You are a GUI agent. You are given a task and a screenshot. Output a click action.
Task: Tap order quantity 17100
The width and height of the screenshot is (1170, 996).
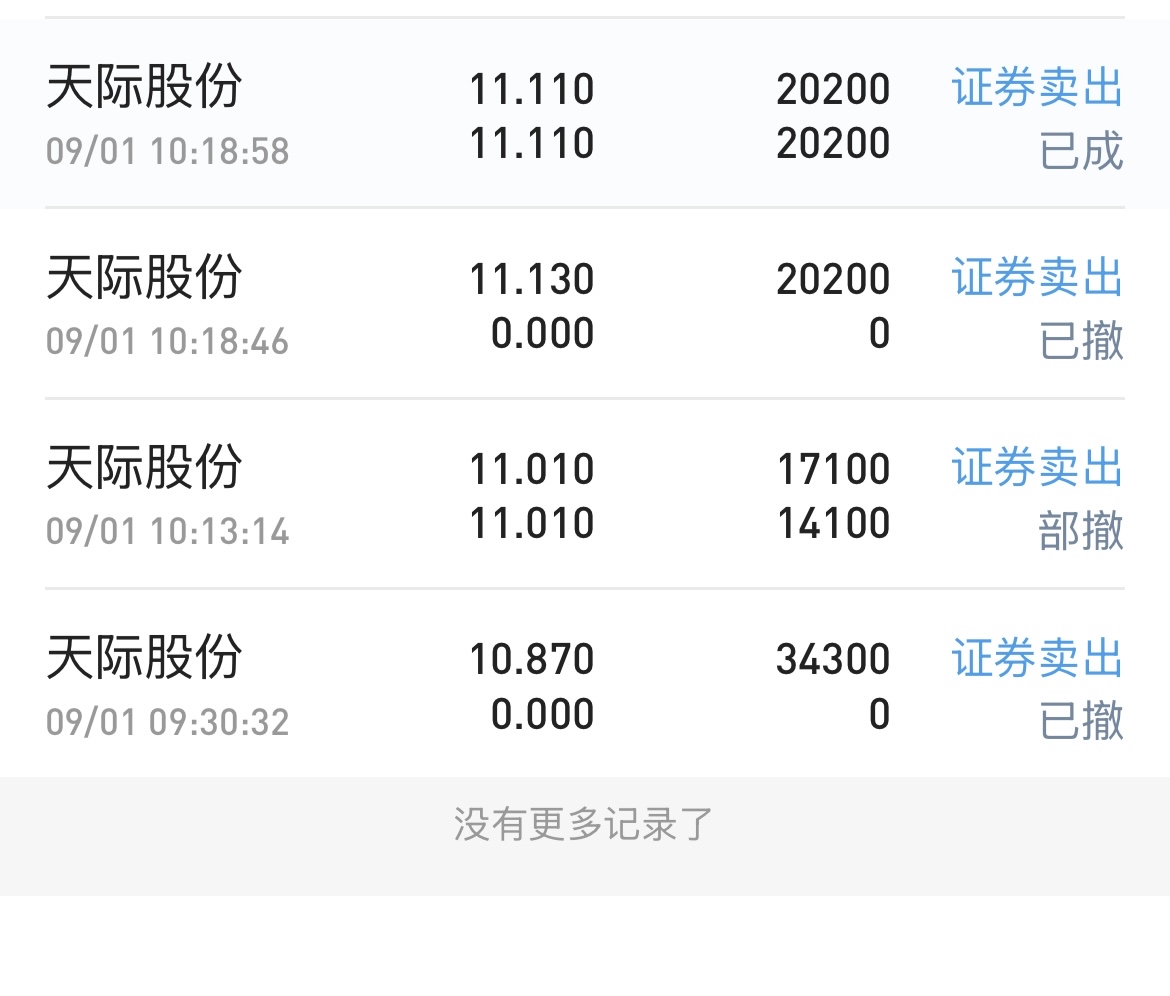(x=833, y=469)
